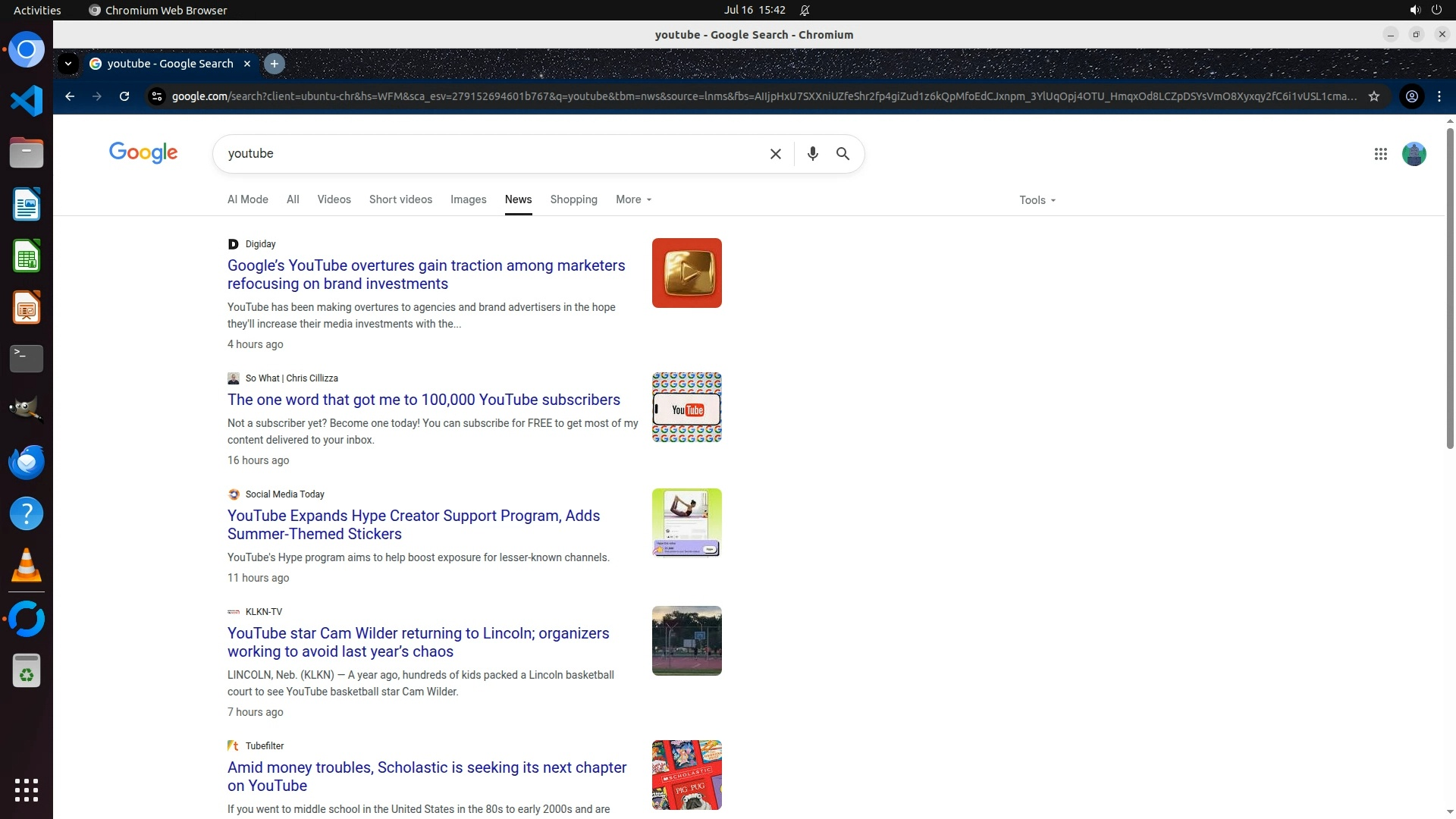Screen dimensions: 1456x819
Task: Open Google account profile picture
Action: 1414,154
